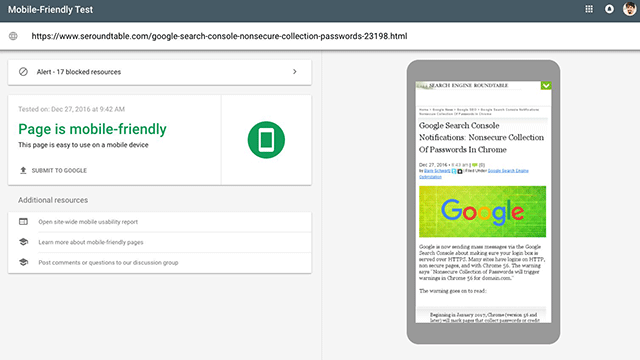The height and width of the screenshot is (360, 640).
Task: Click 'This page is easy to use' text
Action: tap(83, 145)
